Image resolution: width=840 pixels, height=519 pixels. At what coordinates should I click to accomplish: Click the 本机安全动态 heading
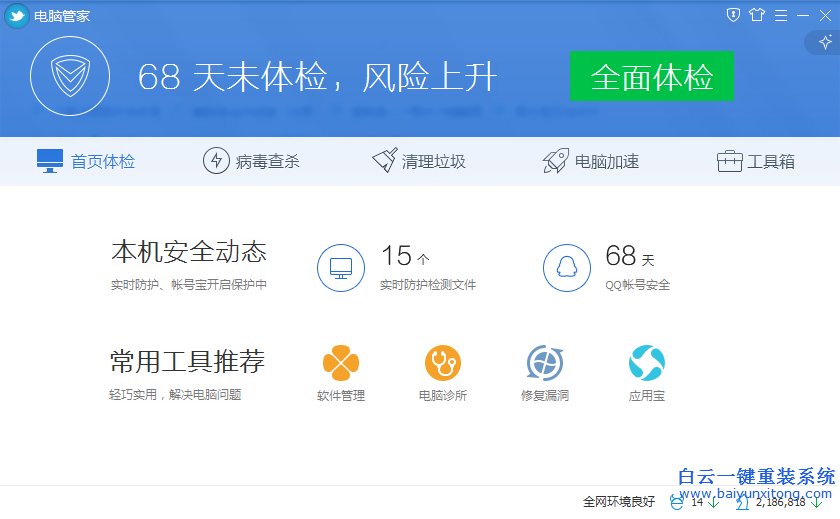(x=189, y=252)
